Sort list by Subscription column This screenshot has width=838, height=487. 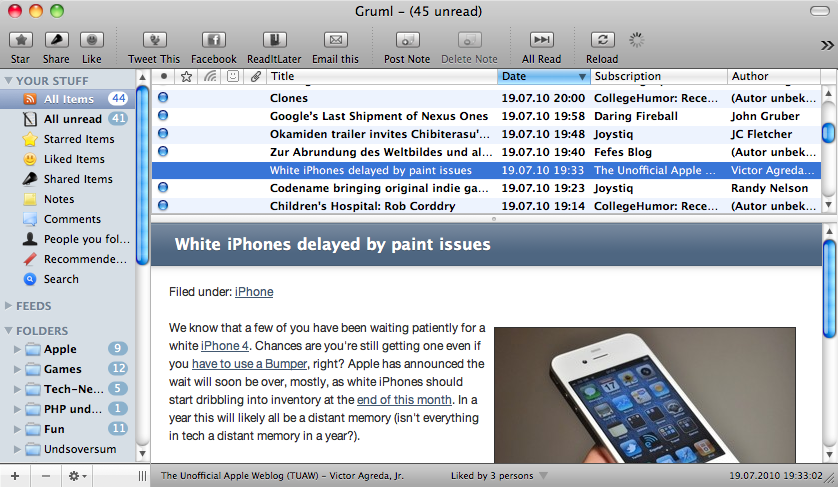pos(658,76)
